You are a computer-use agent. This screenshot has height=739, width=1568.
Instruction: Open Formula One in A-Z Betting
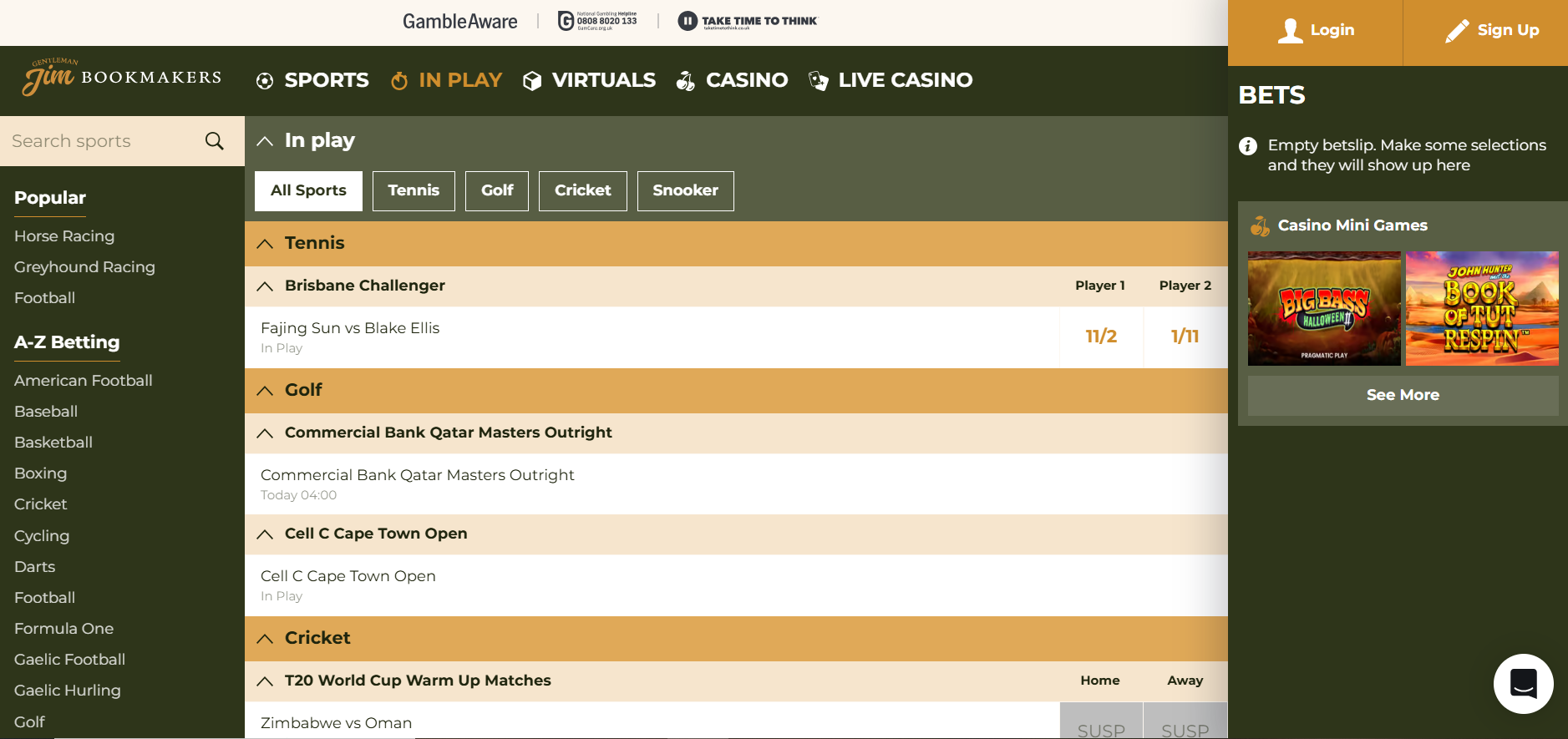coord(63,629)
